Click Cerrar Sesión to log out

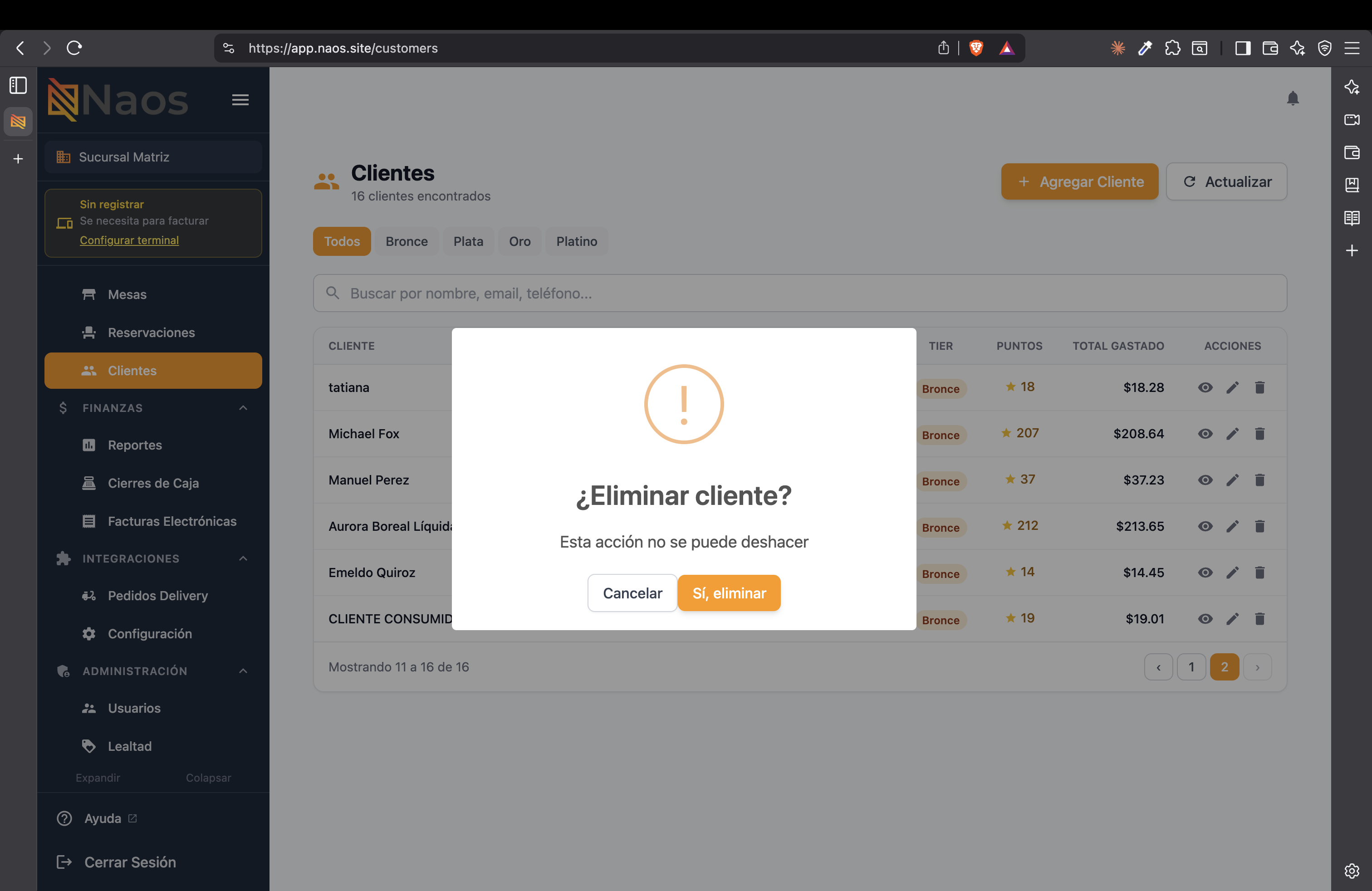pos(117,862)
